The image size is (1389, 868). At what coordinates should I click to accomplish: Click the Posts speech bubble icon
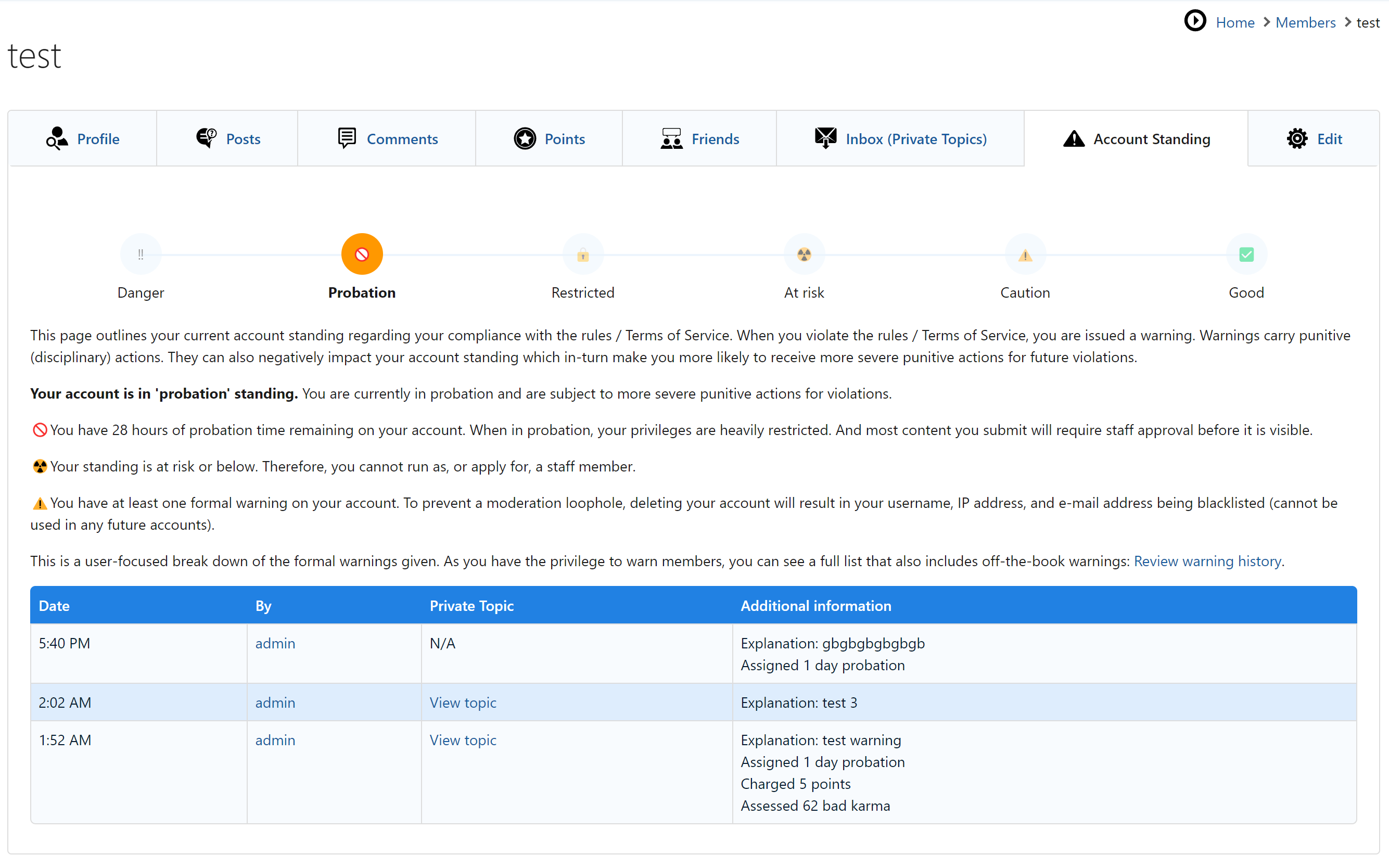click(206, 138)
